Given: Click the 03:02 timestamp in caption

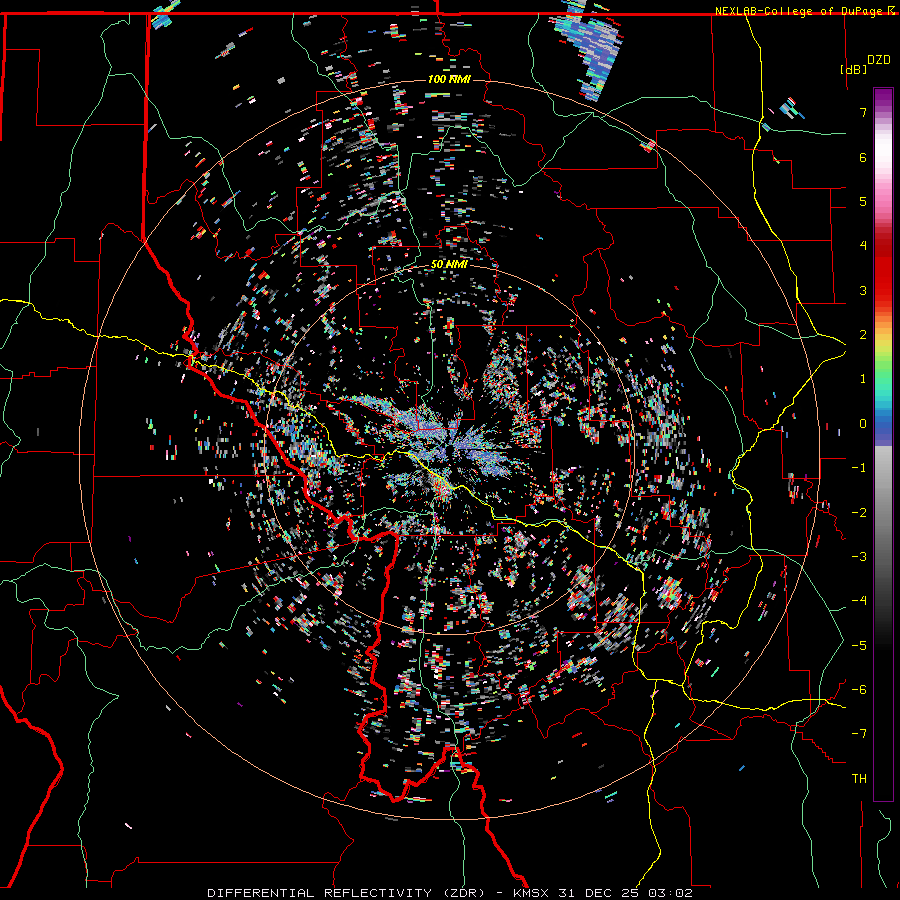Looking at the screenshot, I should tap(670, 893).
